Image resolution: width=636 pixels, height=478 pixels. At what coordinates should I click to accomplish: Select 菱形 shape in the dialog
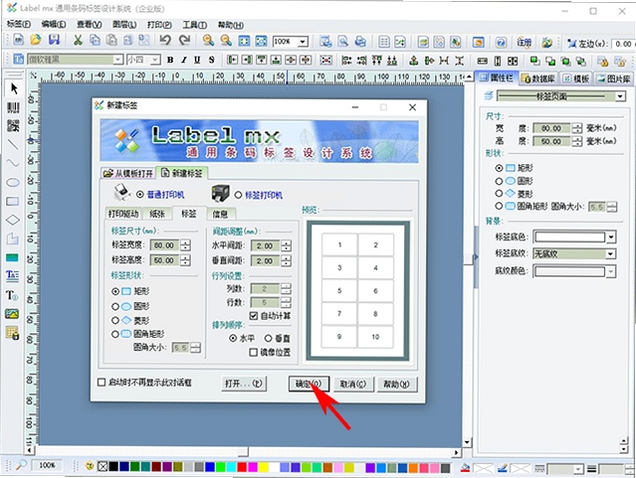[x=116, y=321]
